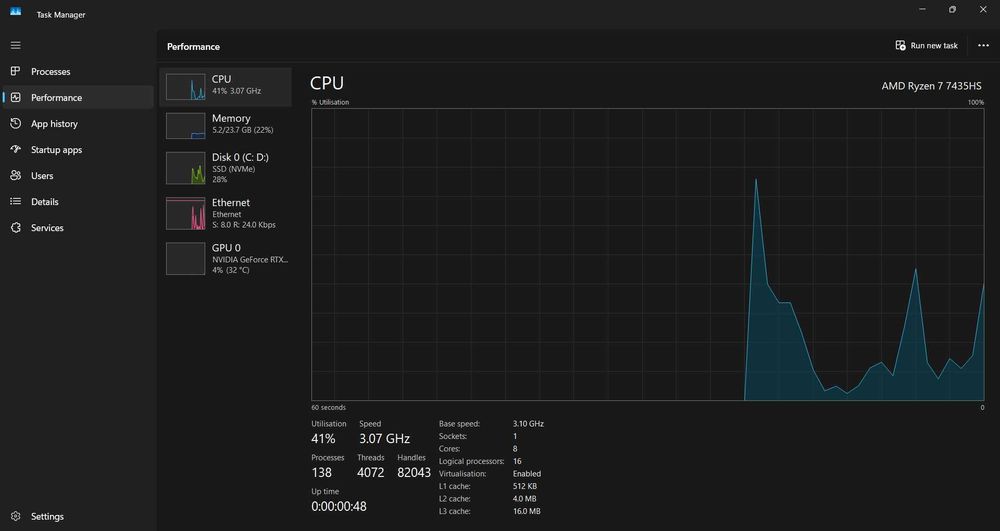The height and width of the screenshot is (531, 1000).
Task: Open App history icon
Action: pyautogui.click(x=15, y=123)
